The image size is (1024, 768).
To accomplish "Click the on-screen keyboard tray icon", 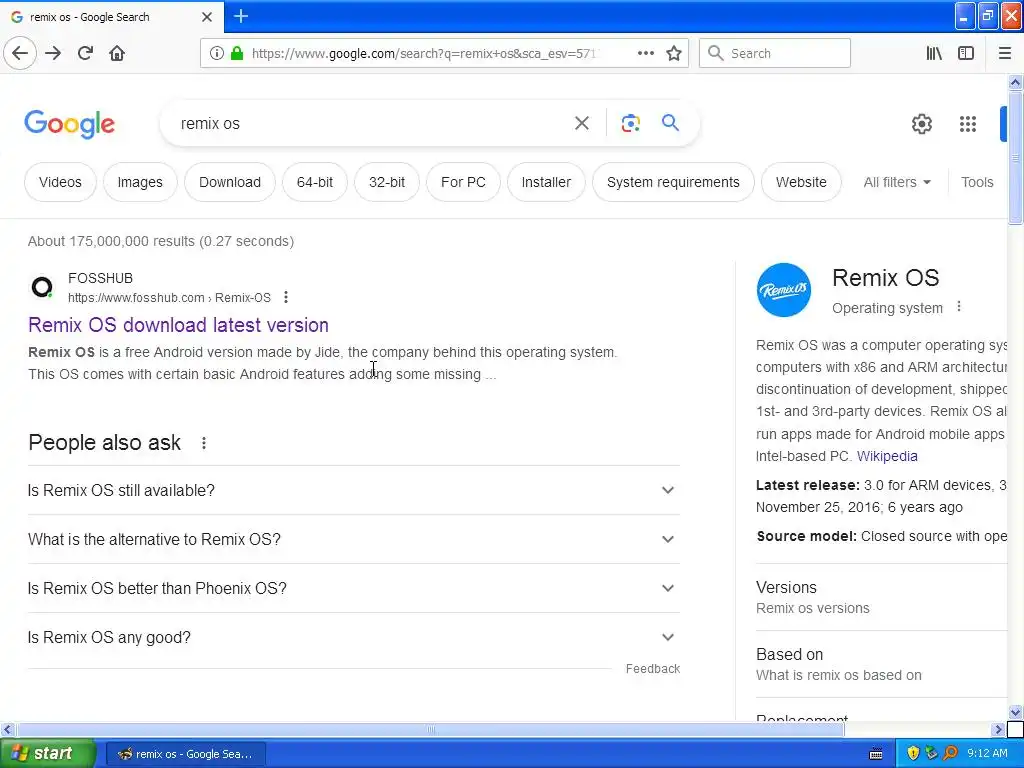I will (x=876, y=754).
